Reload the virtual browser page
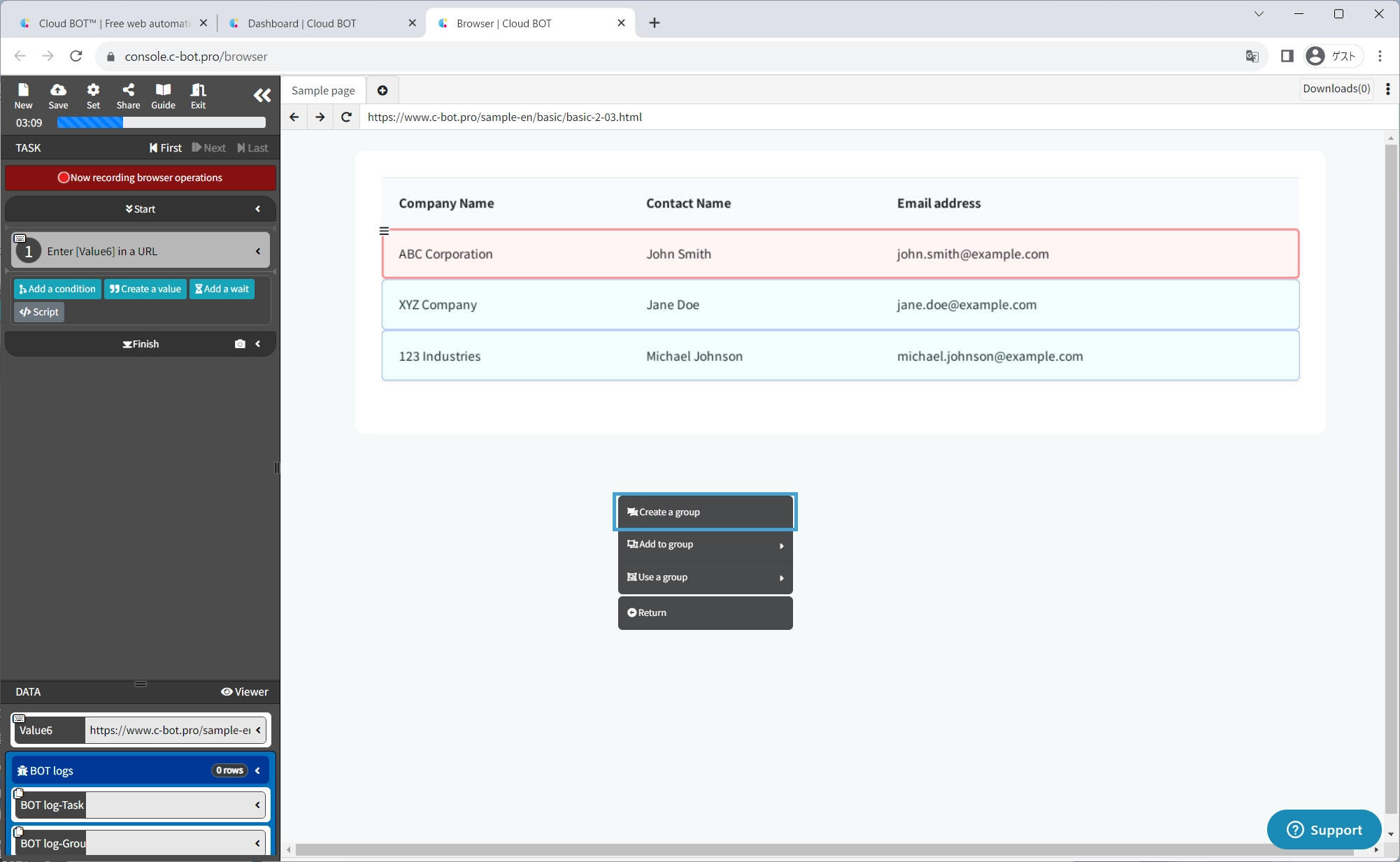 click(x=346, y=117)
